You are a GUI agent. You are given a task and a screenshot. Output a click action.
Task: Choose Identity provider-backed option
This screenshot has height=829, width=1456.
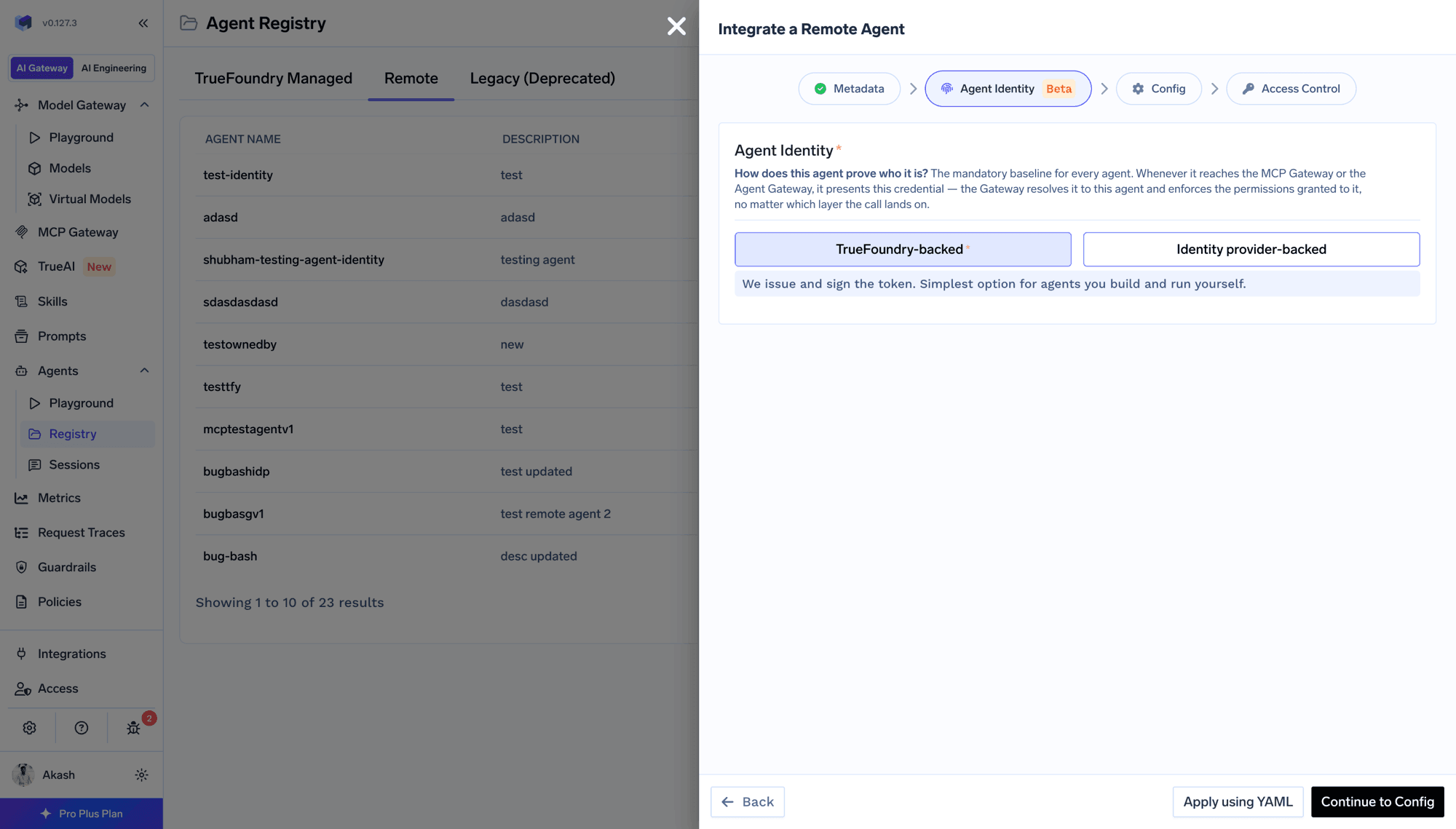point(1251,250)
